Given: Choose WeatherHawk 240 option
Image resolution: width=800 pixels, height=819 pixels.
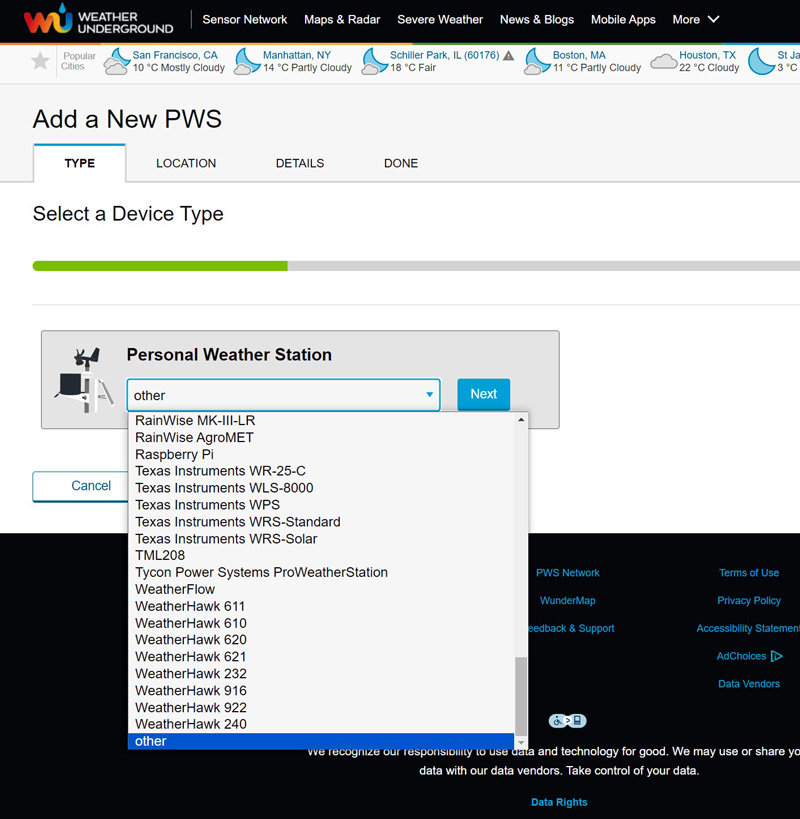Looking at the screenshot, I should (321, 724).
